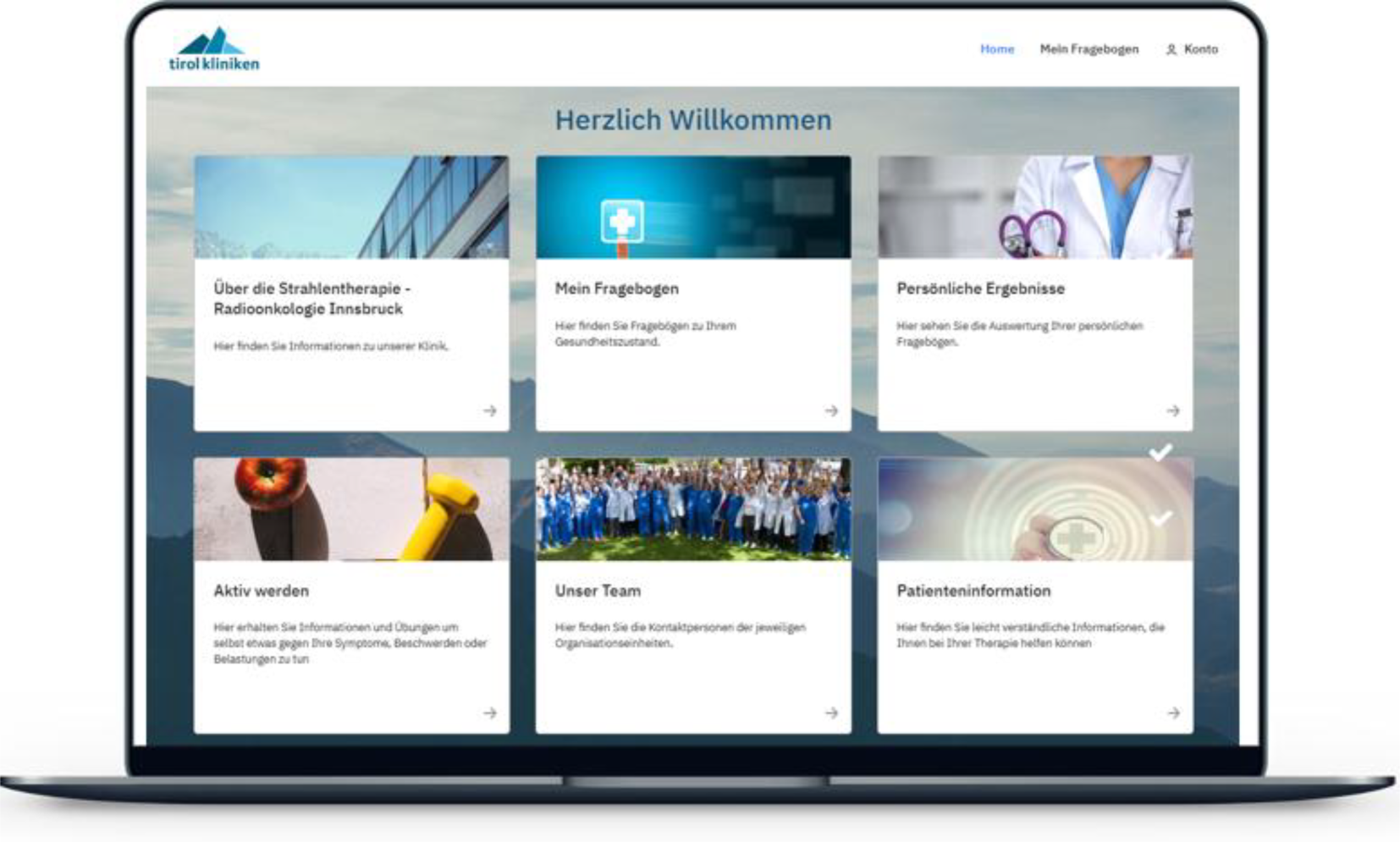Open the Mein Fragebogen card title

[617, 289]
